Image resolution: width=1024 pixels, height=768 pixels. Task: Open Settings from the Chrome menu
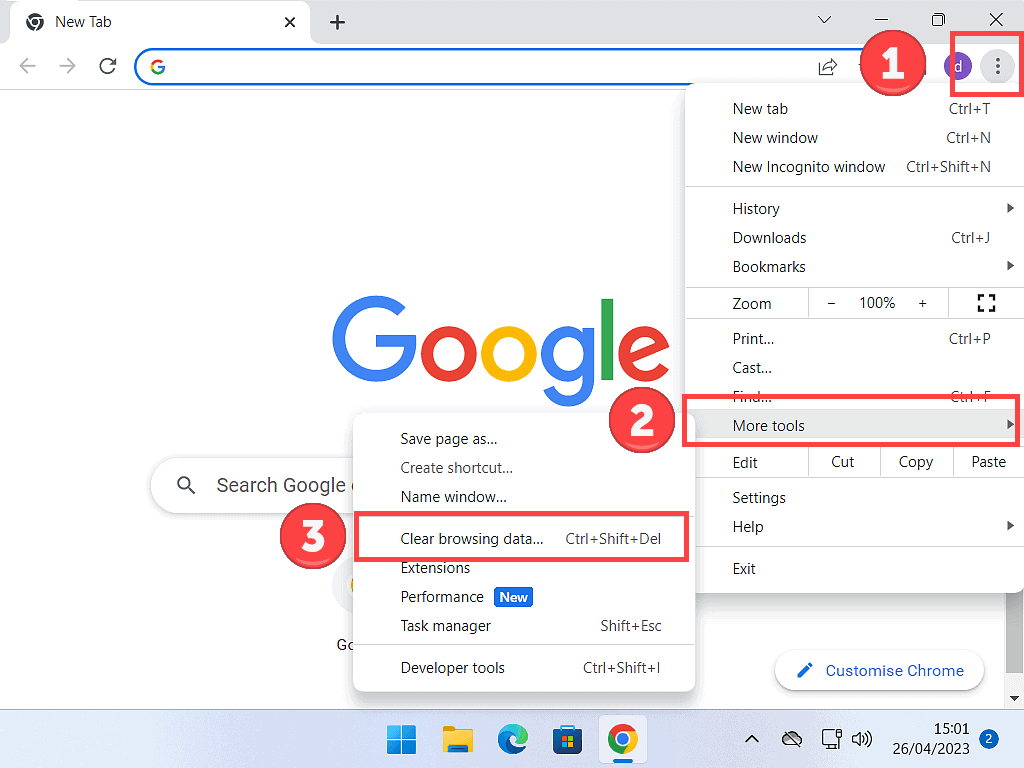pos(758,497)
